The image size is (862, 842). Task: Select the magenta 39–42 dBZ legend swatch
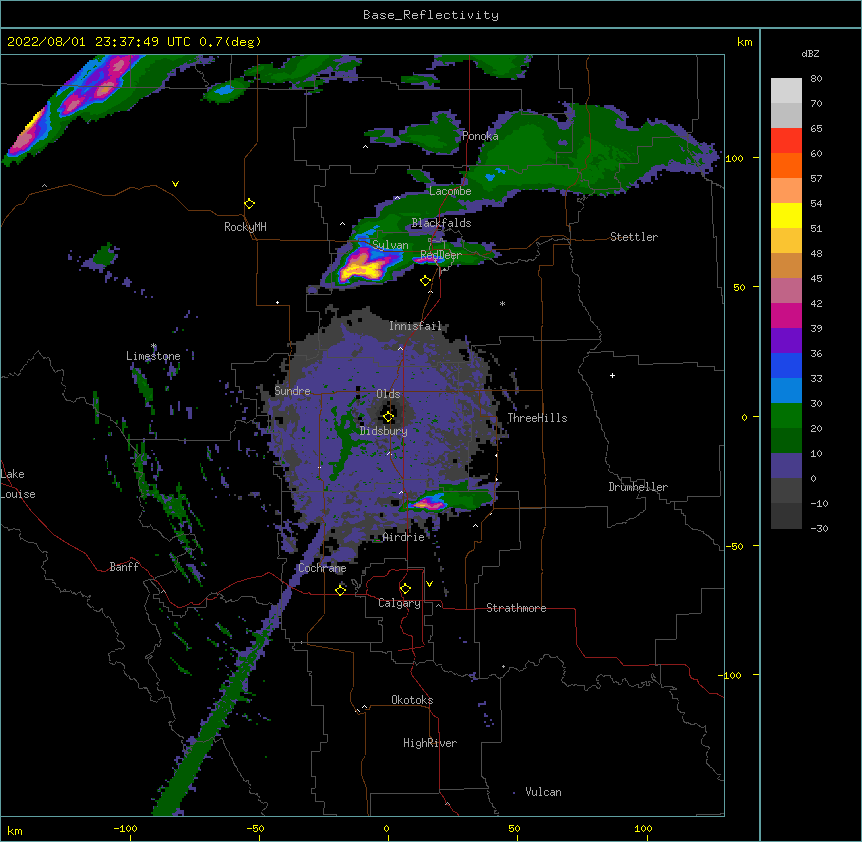pos(786,315)
